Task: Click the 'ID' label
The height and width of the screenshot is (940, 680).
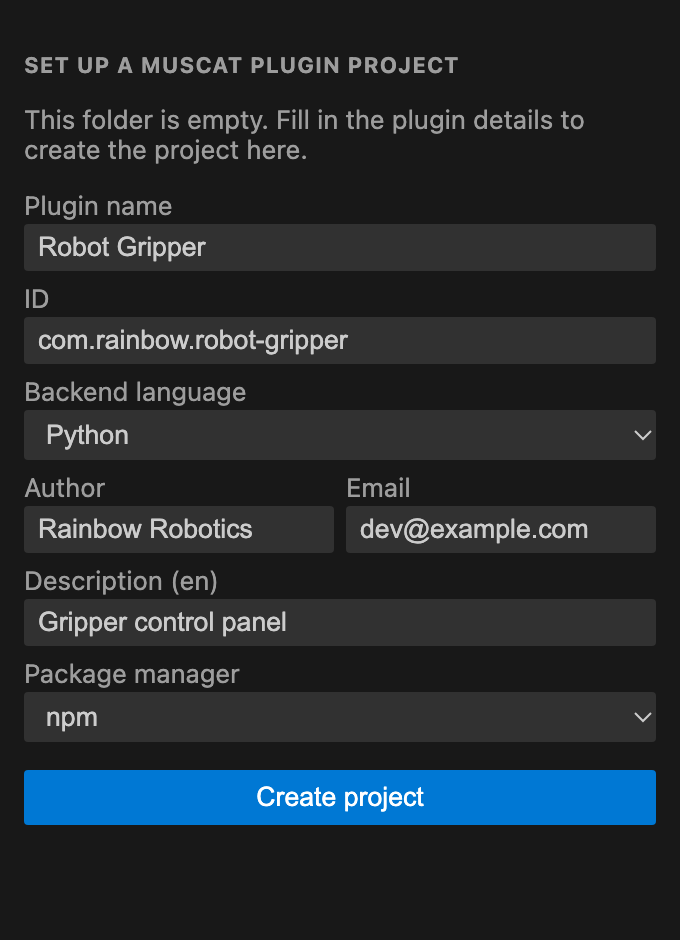Action: 36,299
